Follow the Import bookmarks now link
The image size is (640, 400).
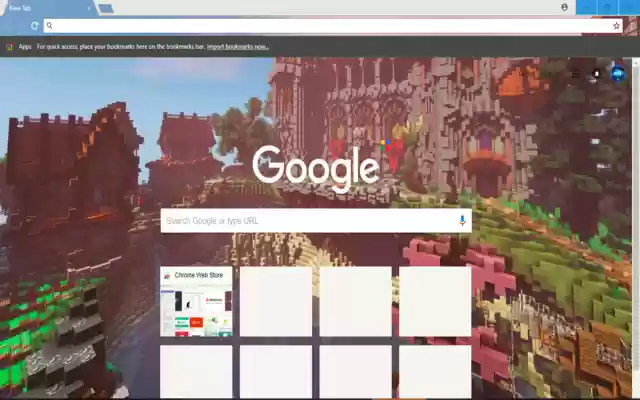(238, 47)
